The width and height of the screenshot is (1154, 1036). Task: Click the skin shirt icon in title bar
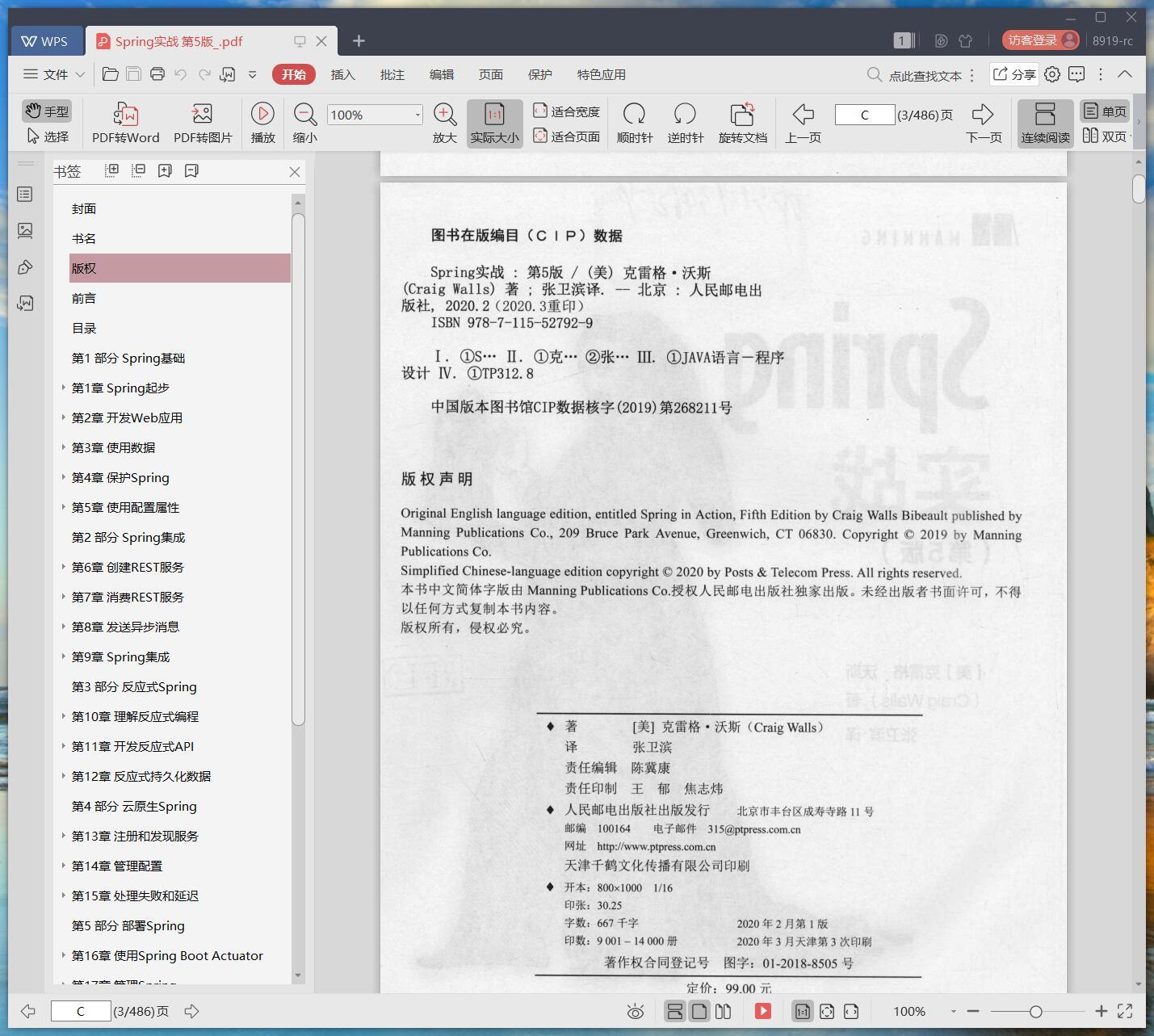pos(965,40)
